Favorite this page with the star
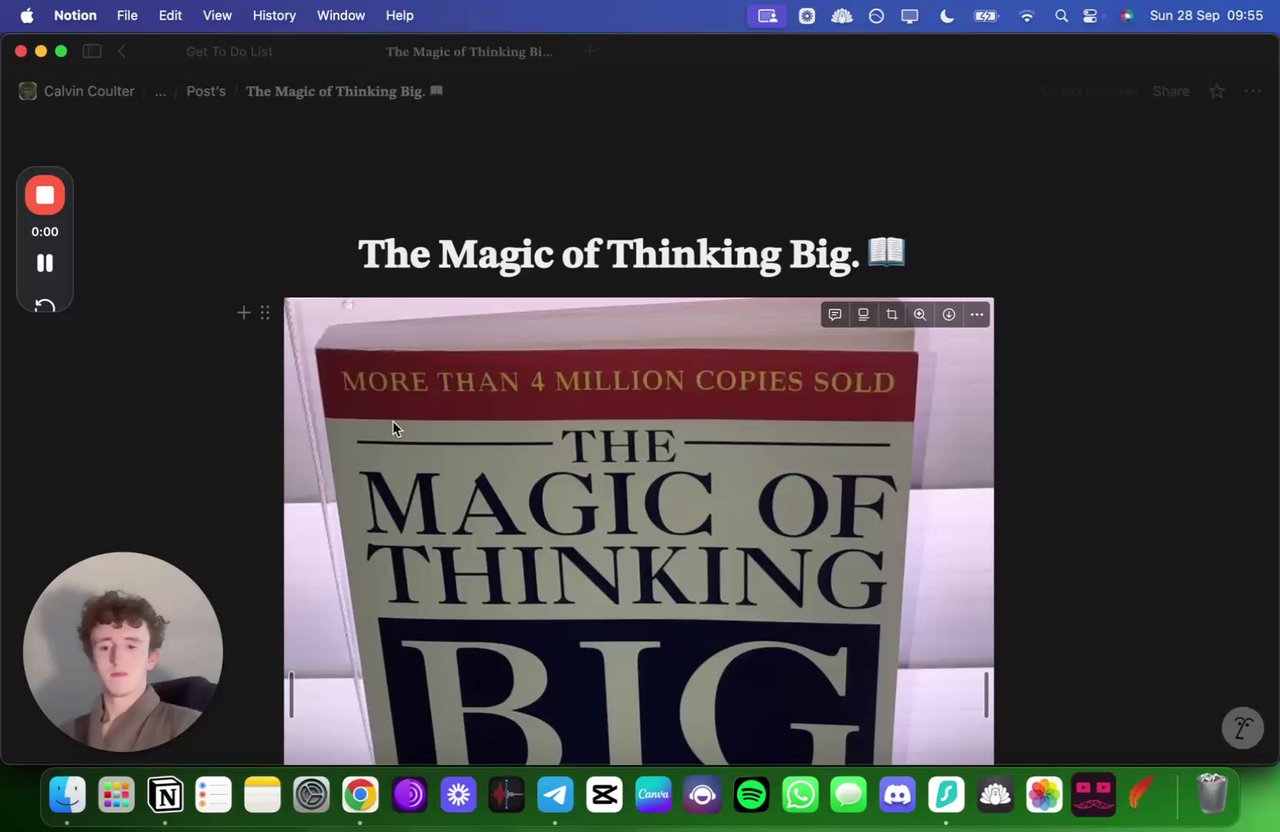Viewport: 1280px width, 832px height. click(1217, 91)
